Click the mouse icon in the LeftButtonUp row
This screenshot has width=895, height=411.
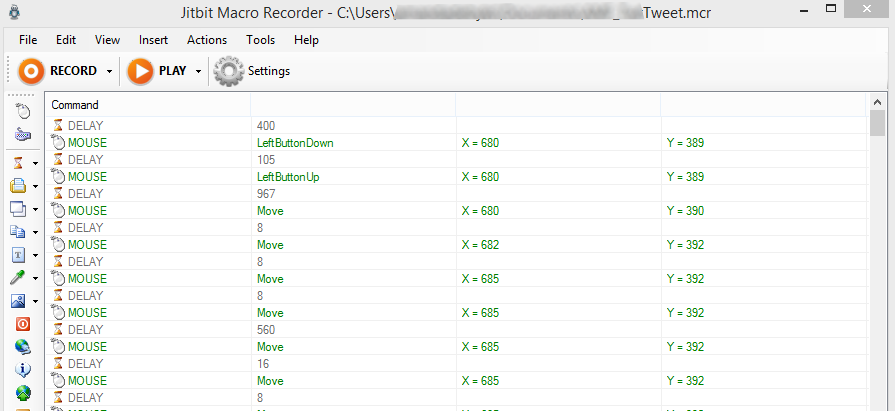point(58,177)
